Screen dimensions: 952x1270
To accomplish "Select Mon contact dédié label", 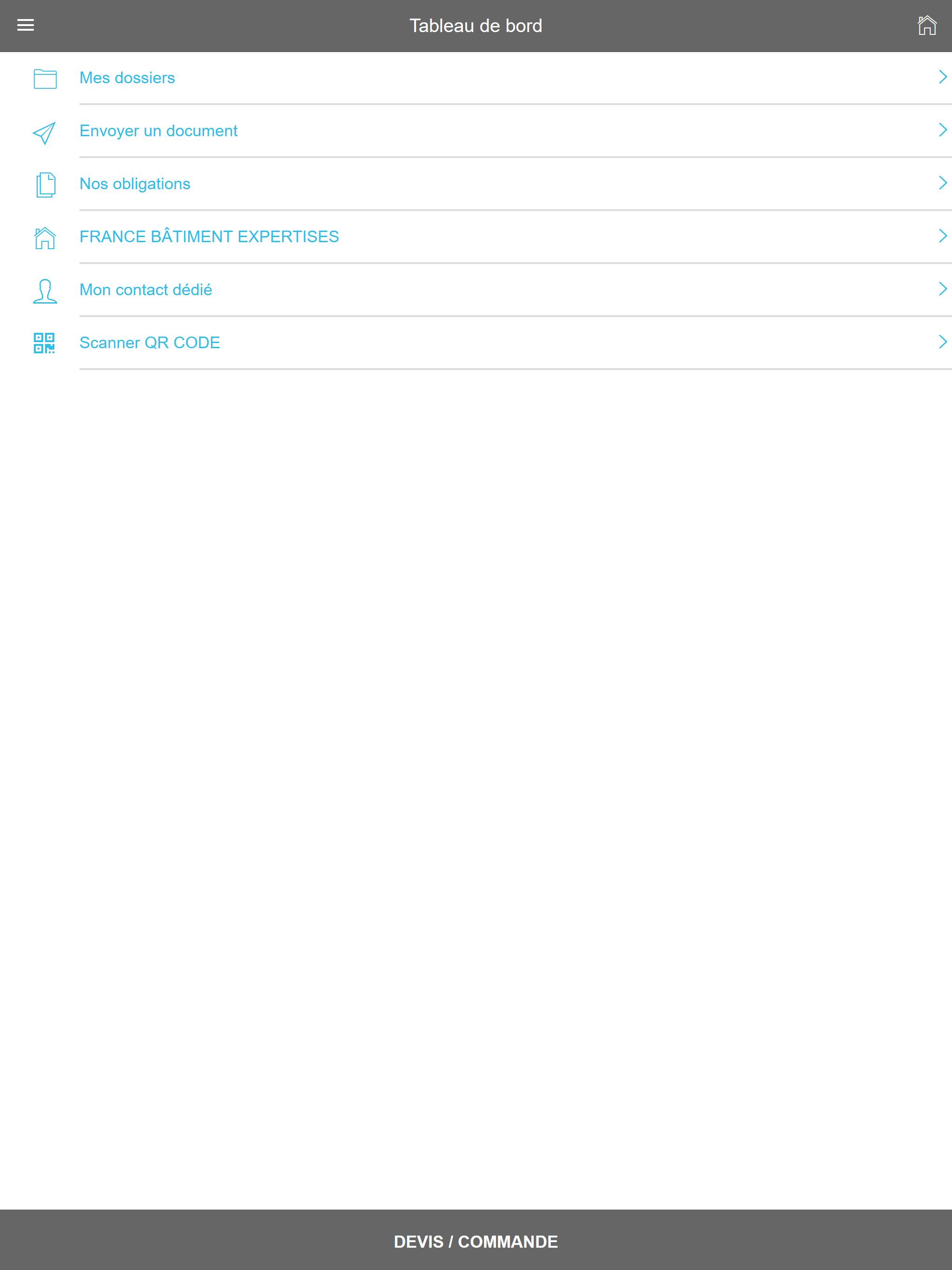I will point(146,289).
